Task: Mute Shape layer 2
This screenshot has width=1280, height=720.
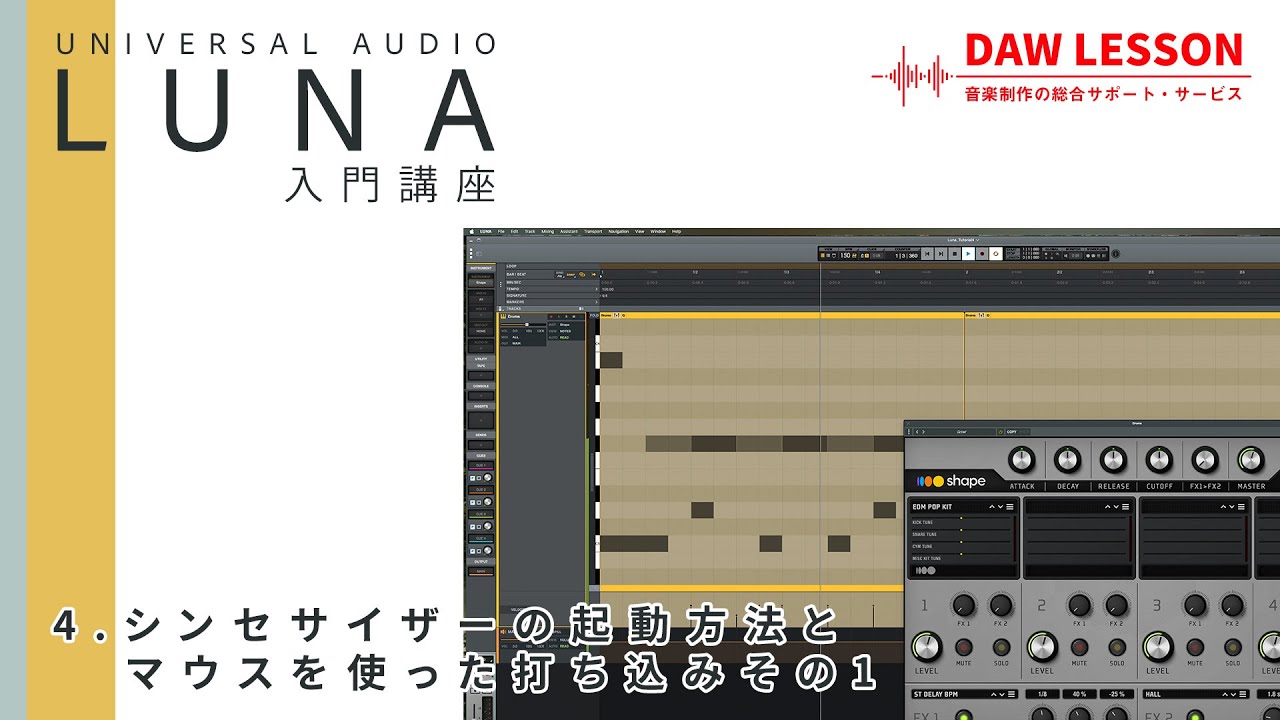Action: pos(1079,647)
